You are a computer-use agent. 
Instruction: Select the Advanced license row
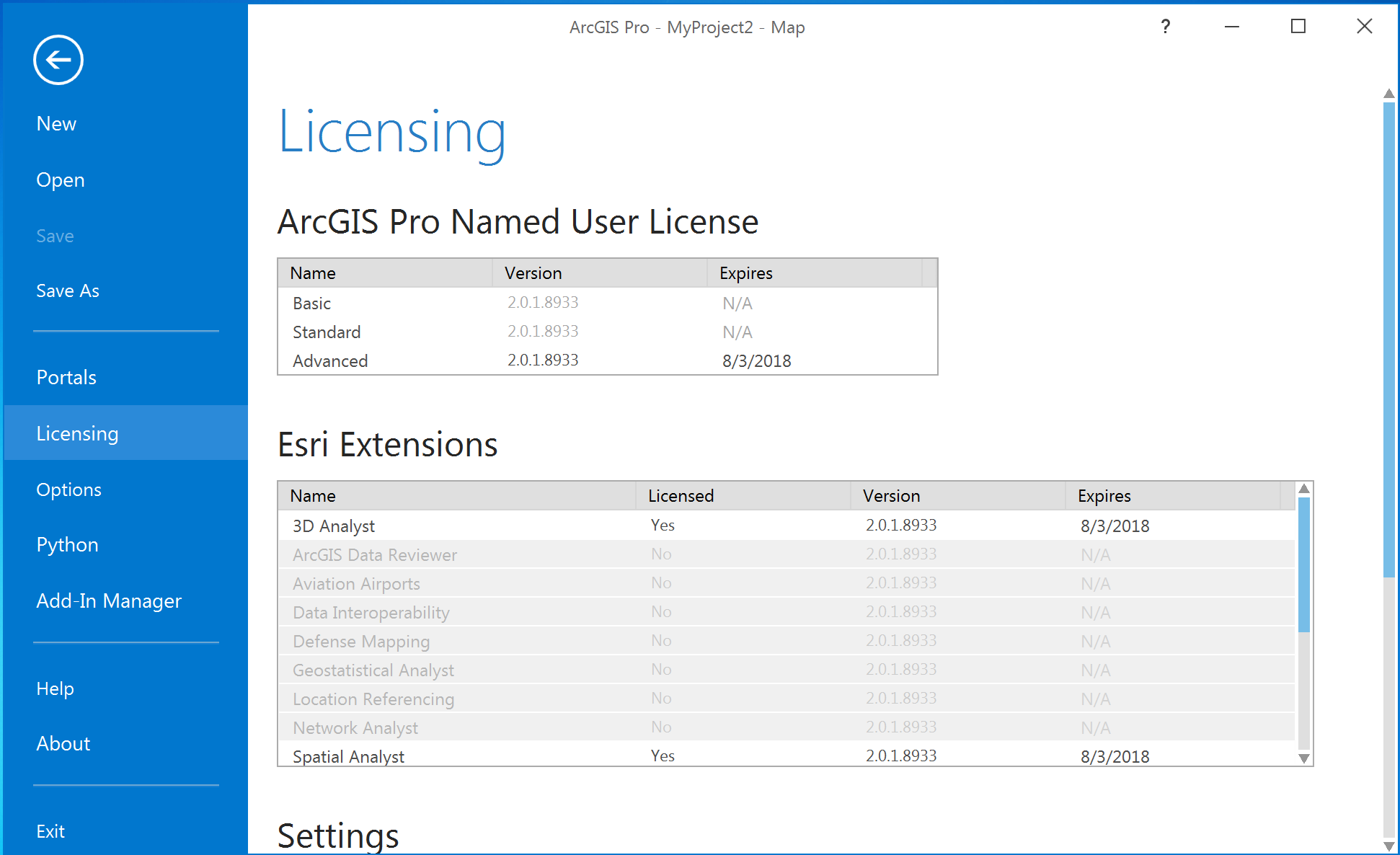pos(607,360)
